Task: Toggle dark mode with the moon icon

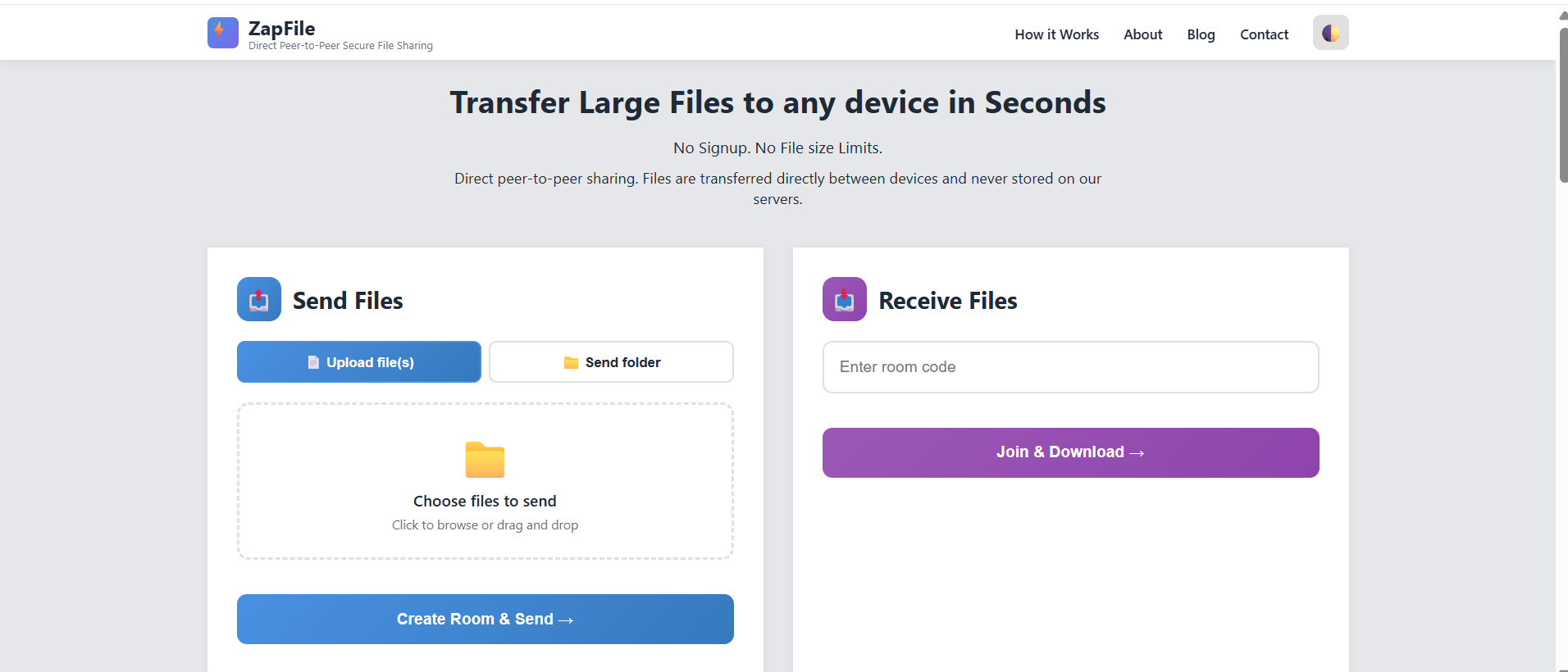Action: pyautogui.click(x=1330, y=33)
